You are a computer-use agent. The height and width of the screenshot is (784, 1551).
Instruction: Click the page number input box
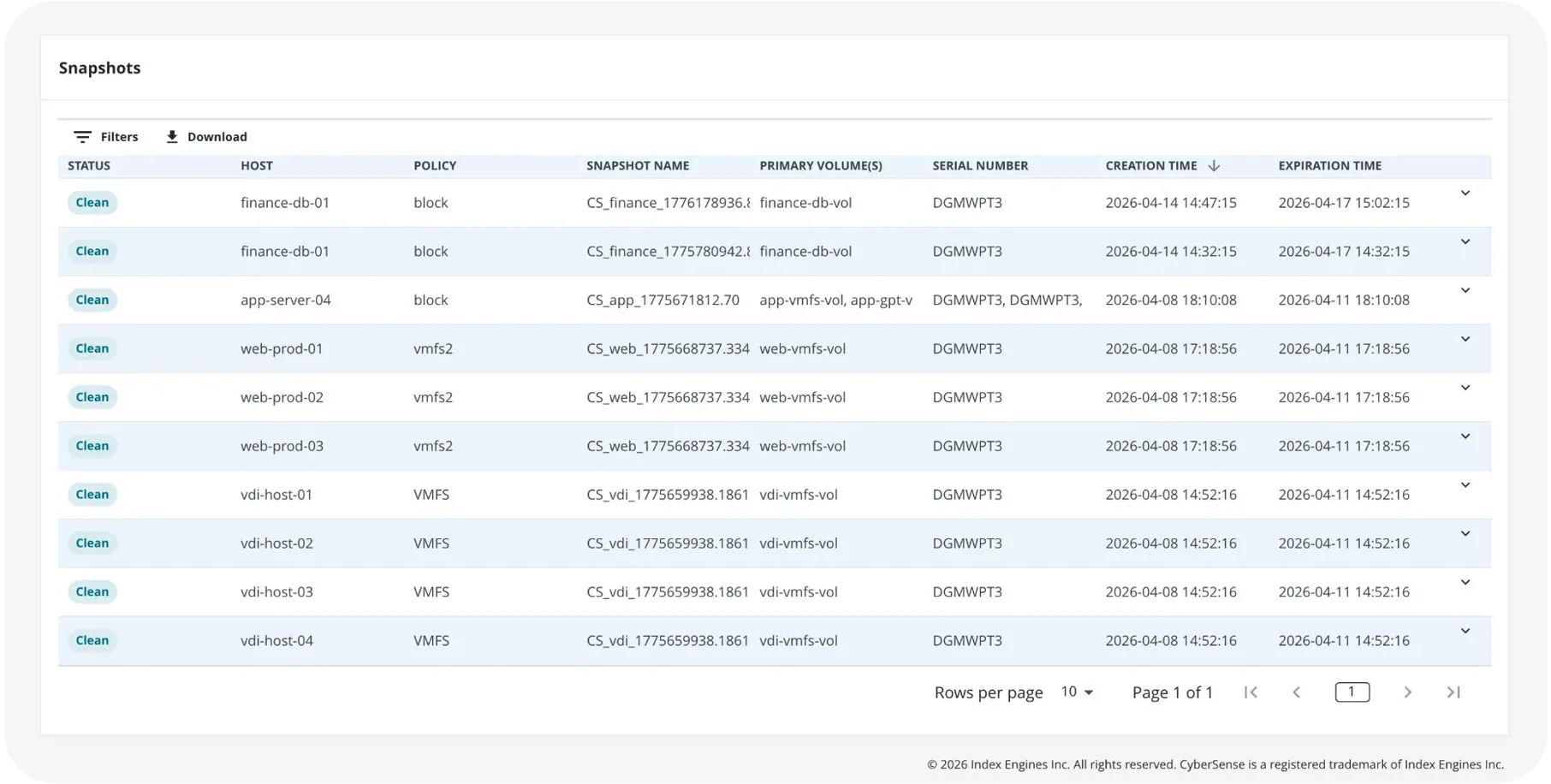[1352, 692]
